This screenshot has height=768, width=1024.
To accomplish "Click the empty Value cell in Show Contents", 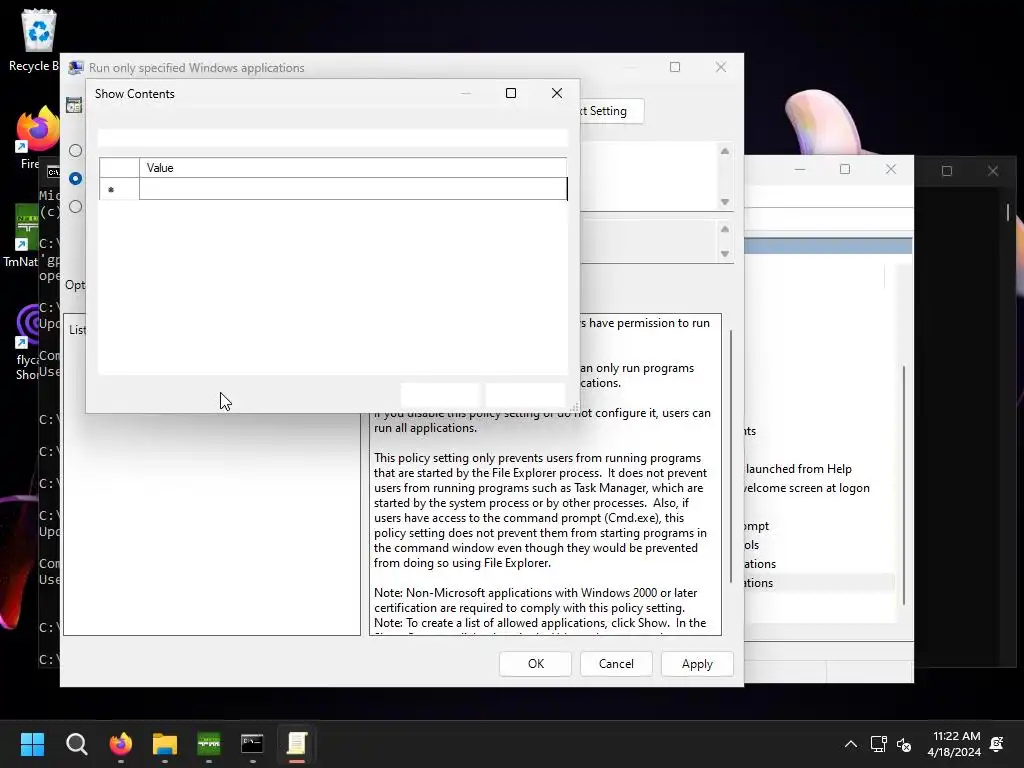I will click(353, 189).
